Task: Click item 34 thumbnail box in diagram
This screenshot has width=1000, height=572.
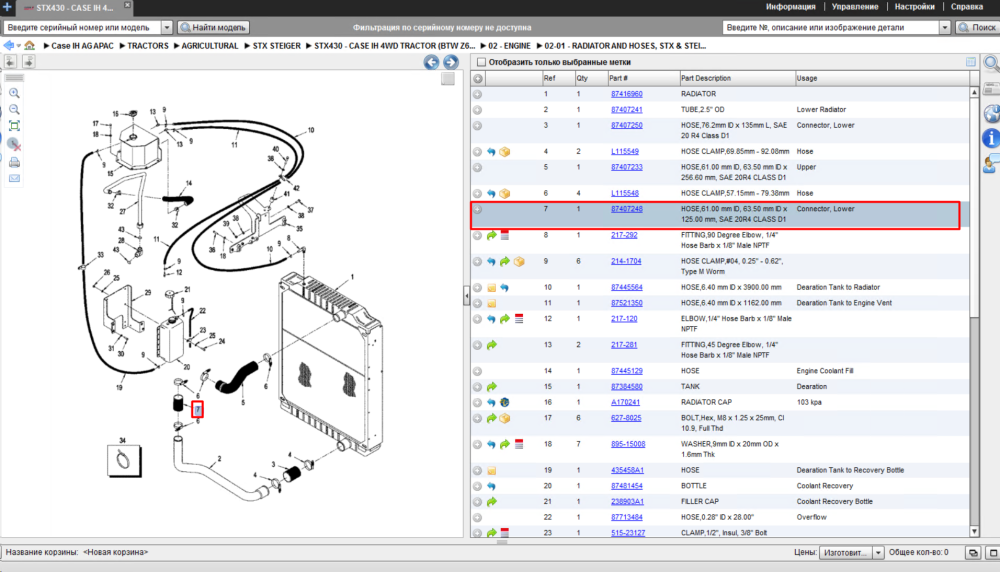Action: point(124,460)
